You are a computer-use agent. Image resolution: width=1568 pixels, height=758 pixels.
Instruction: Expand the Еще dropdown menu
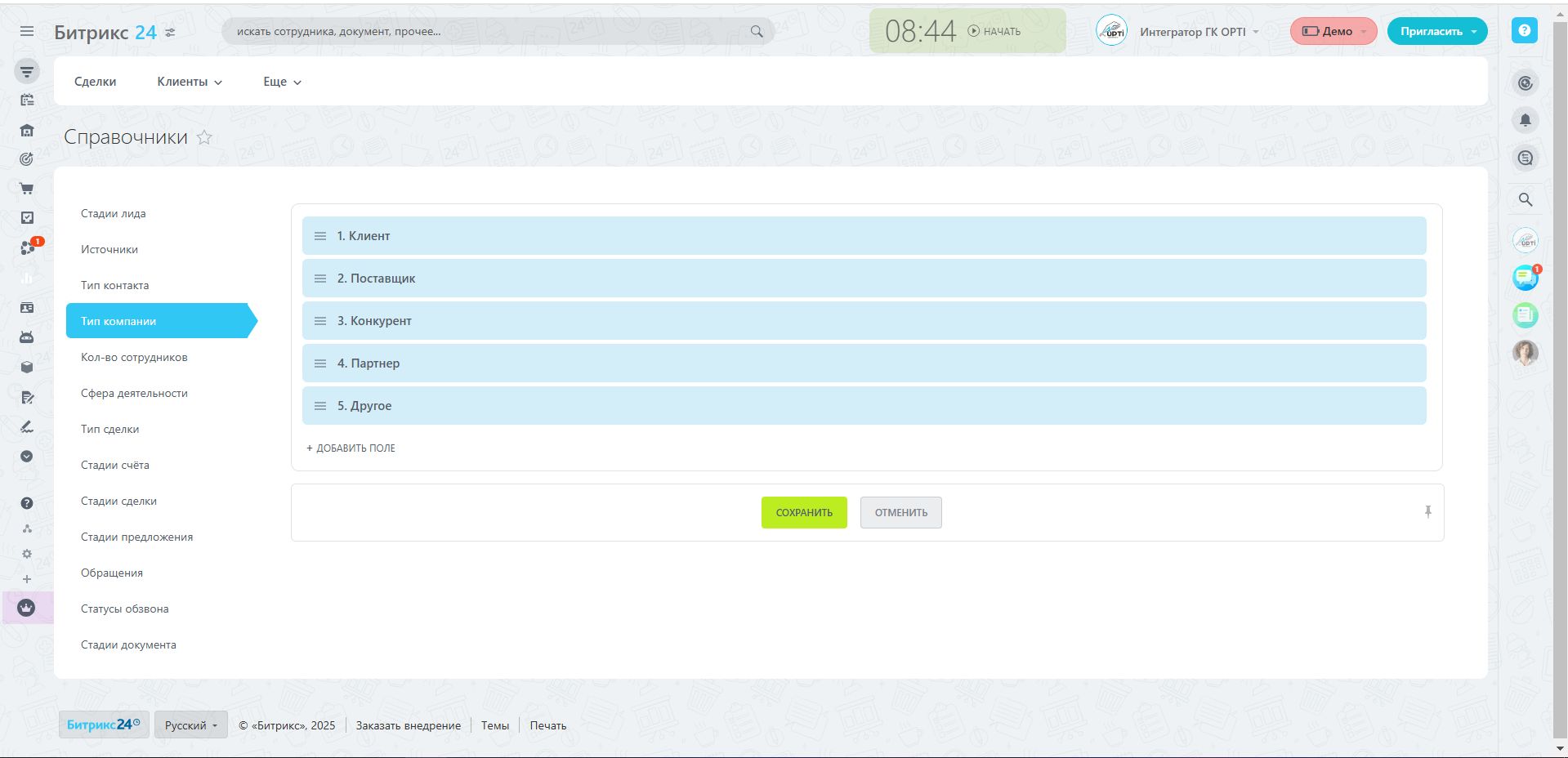coord(283,82)
